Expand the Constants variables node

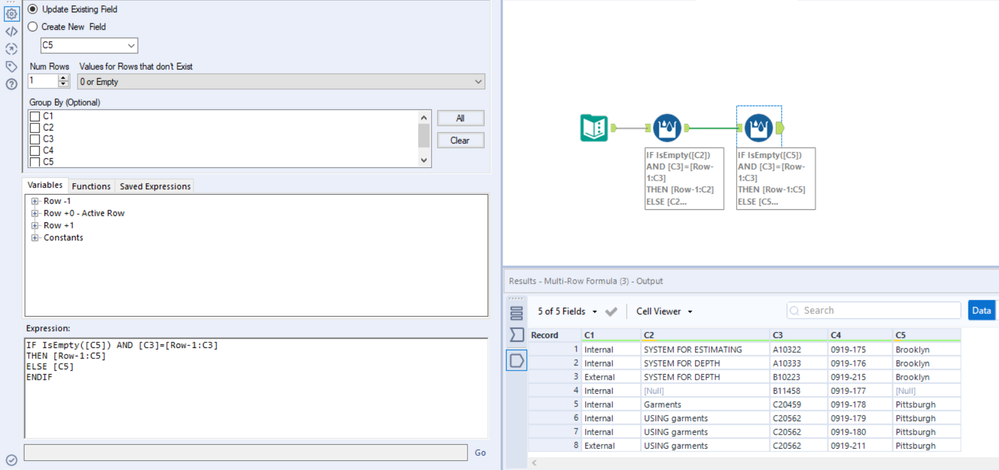(x=35, y=238)
